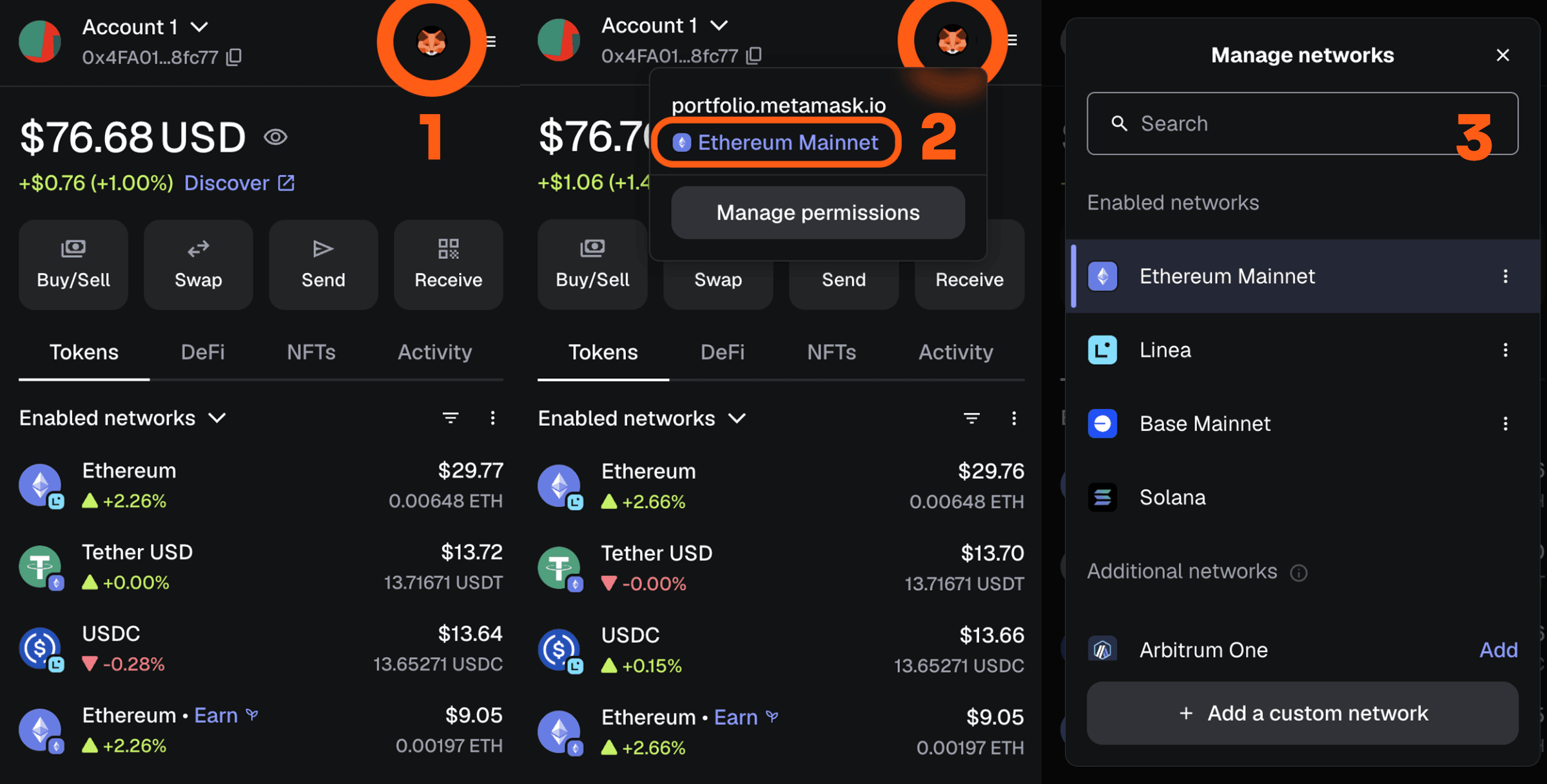Image resolution: width=1547 pixels, height=784 pixels.
Task: Click Manage permissions button
Action: tap(818, 213)
